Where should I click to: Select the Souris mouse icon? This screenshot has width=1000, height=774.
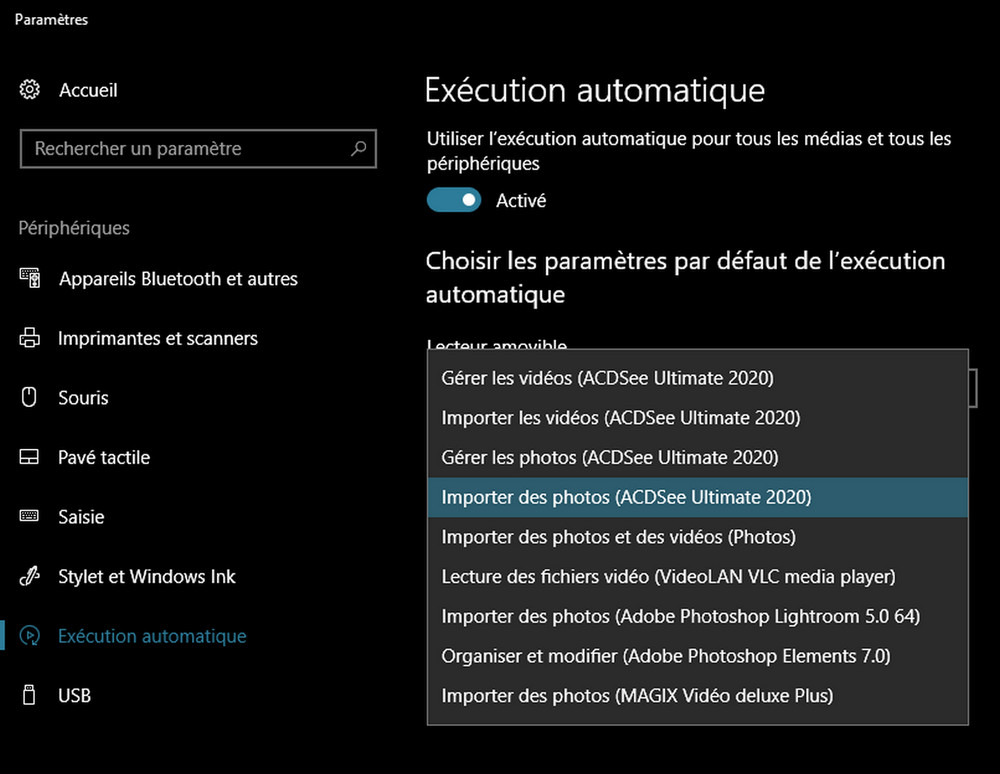click(30, 397)
